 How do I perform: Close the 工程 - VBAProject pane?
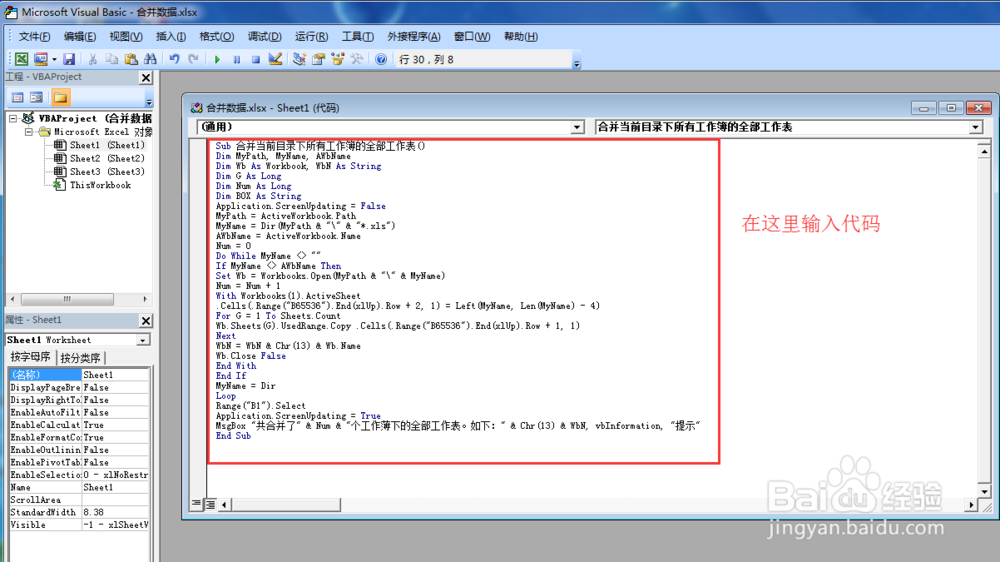pos(146,77)
